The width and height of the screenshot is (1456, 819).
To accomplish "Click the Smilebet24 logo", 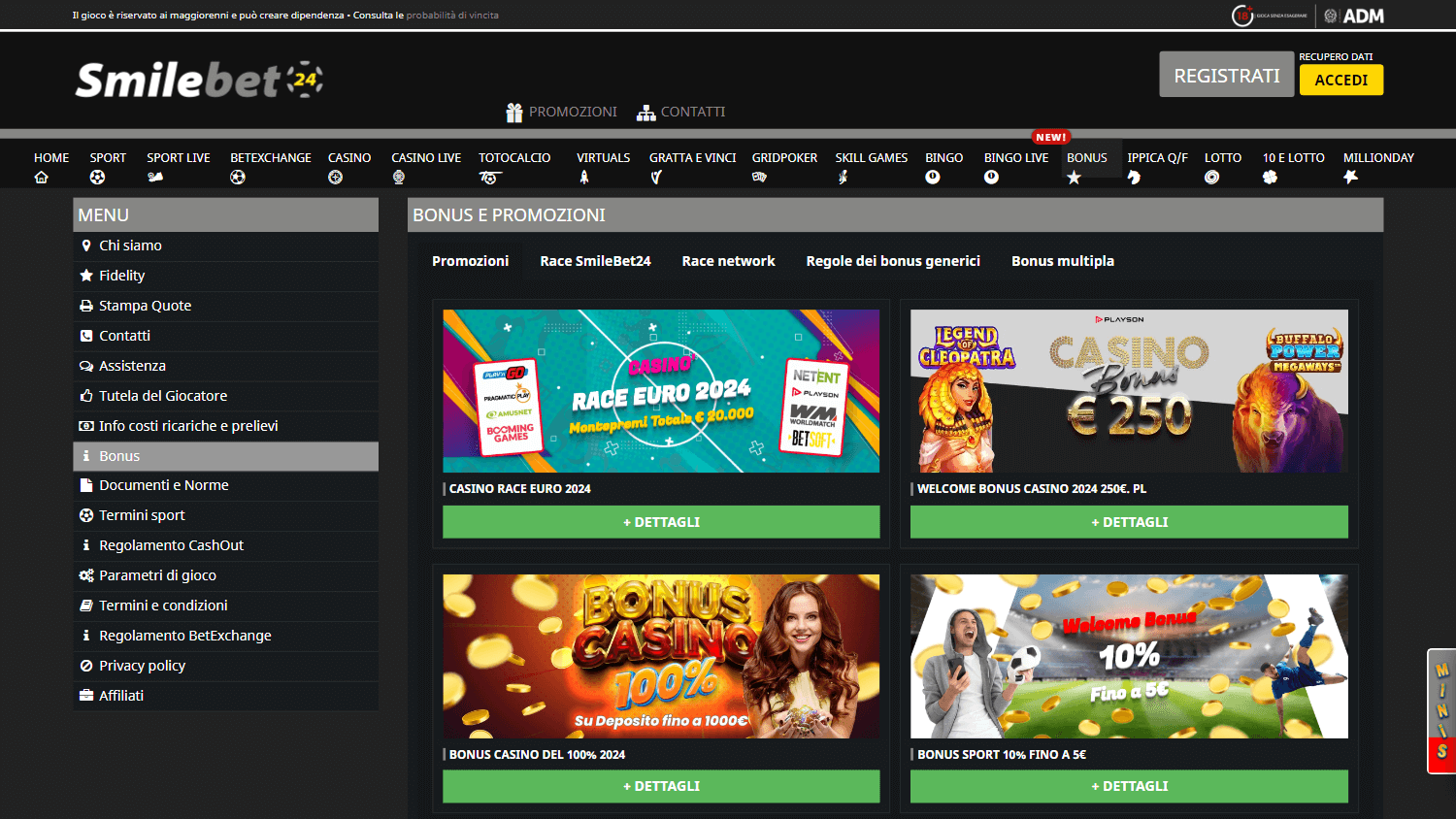I will click(199, 80).
